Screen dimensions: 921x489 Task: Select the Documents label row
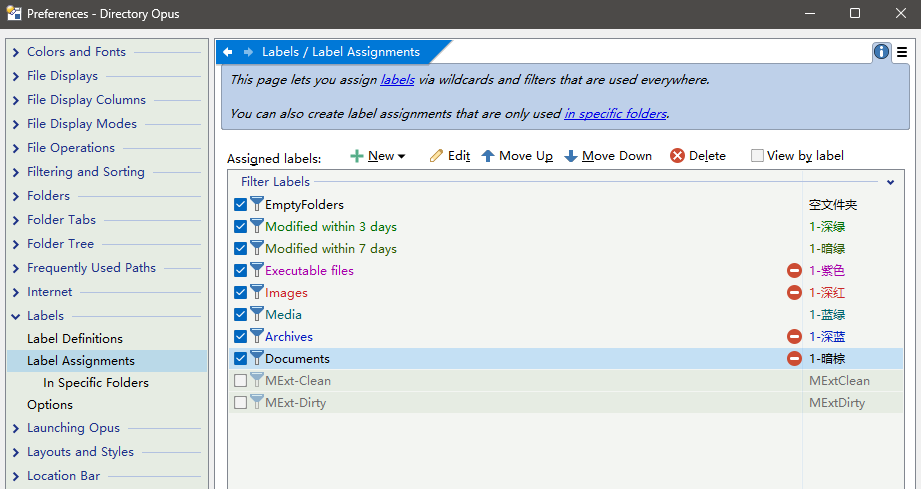(x=566, y=359)
